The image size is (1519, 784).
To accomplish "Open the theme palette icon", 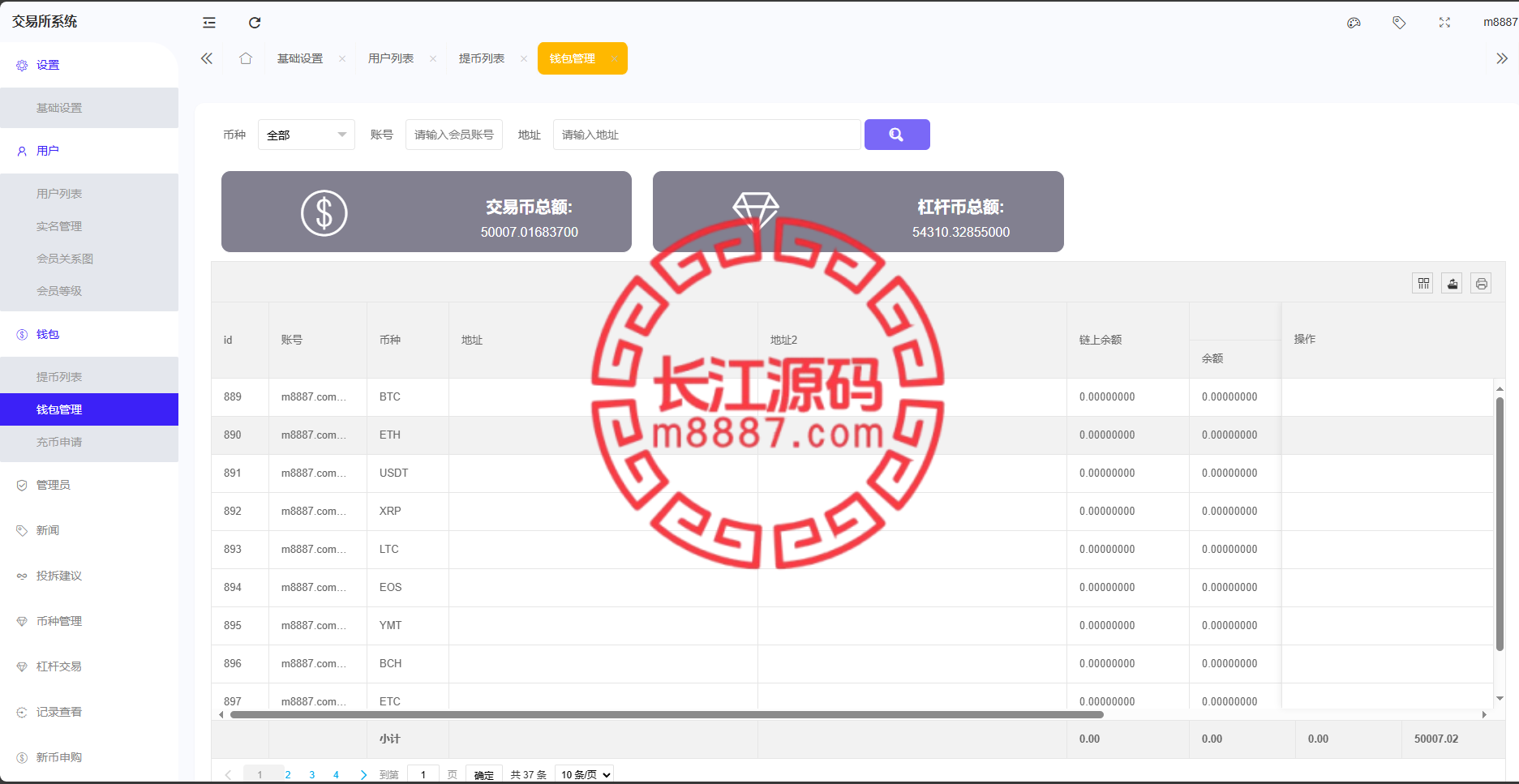I will (x=1354, y=23).
